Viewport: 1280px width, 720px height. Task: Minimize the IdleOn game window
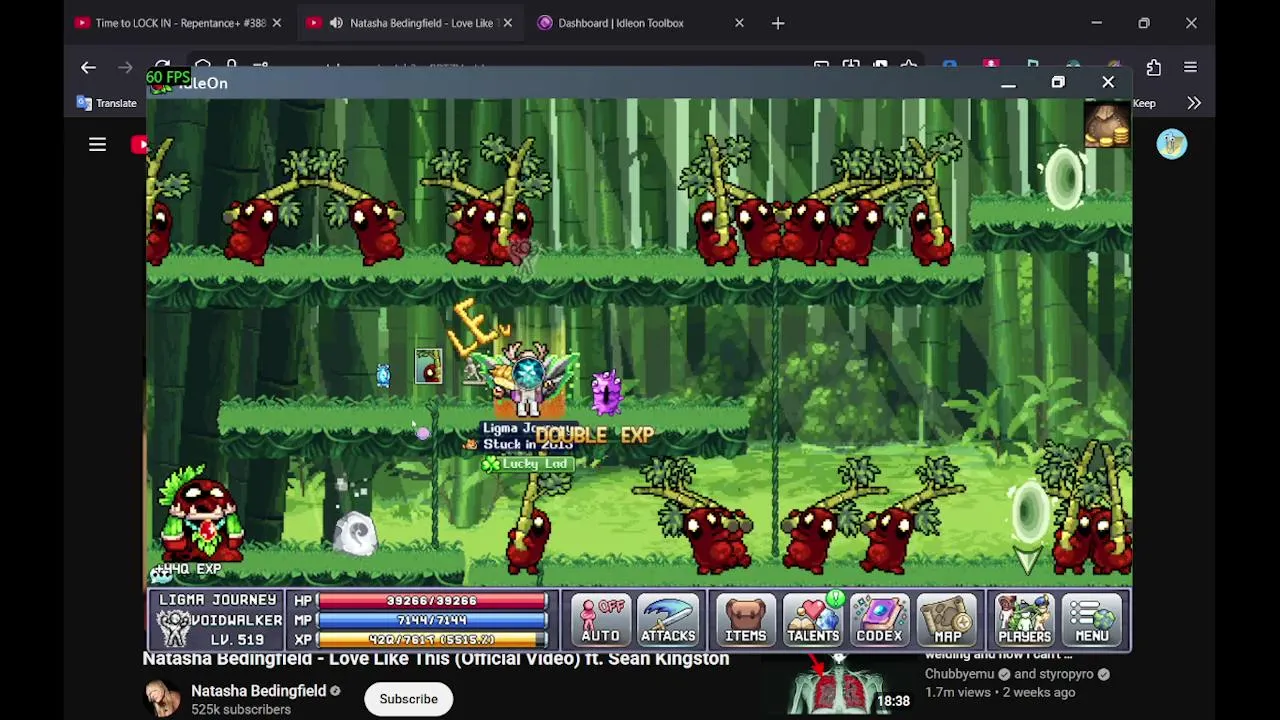click(1008, 83)
